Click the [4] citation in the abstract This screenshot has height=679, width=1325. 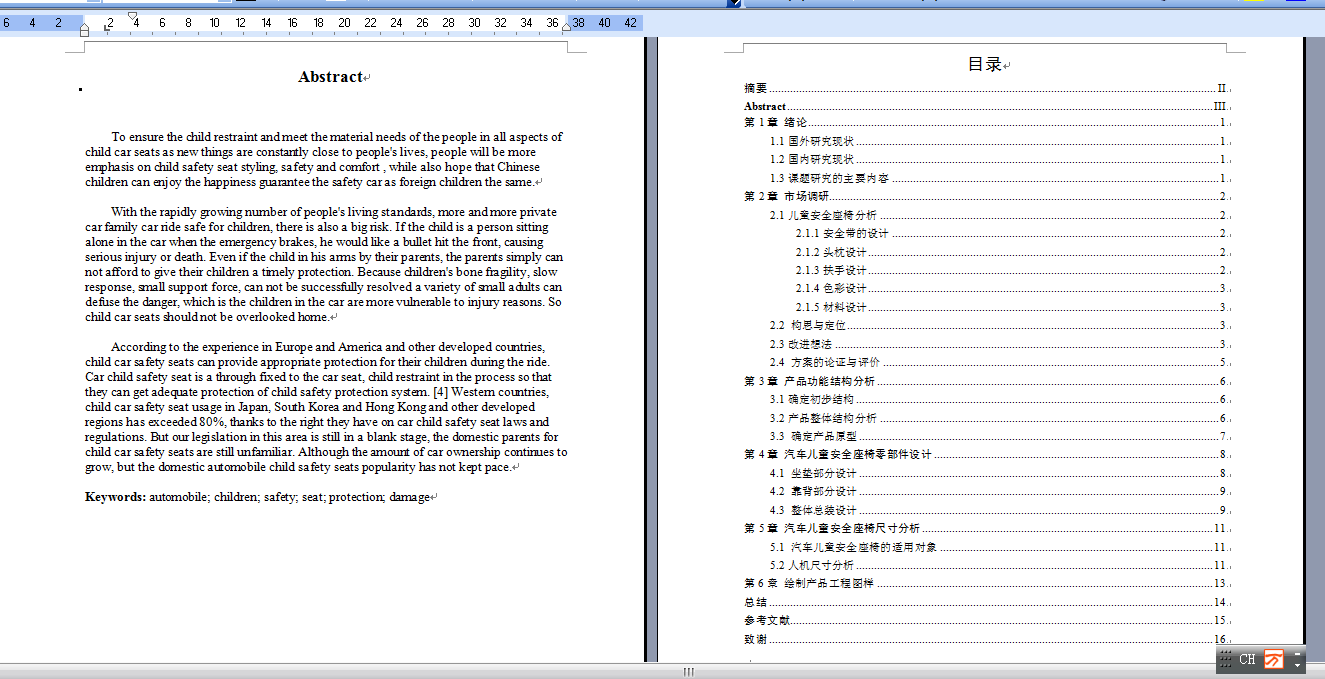pyautogui.click(x=441, y=392)
